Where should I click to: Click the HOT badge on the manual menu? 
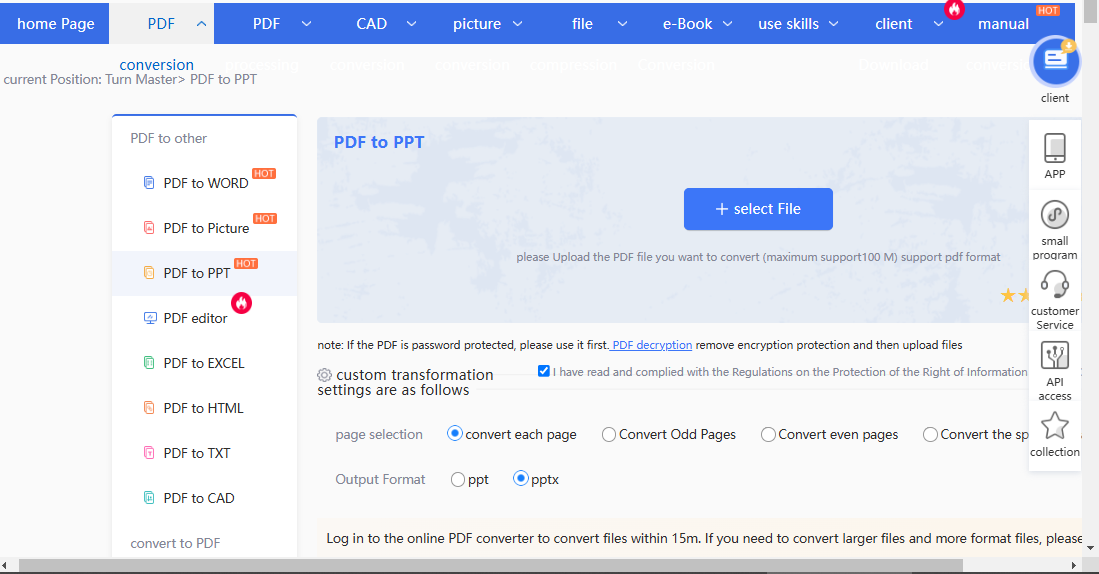coord(1048,11)
